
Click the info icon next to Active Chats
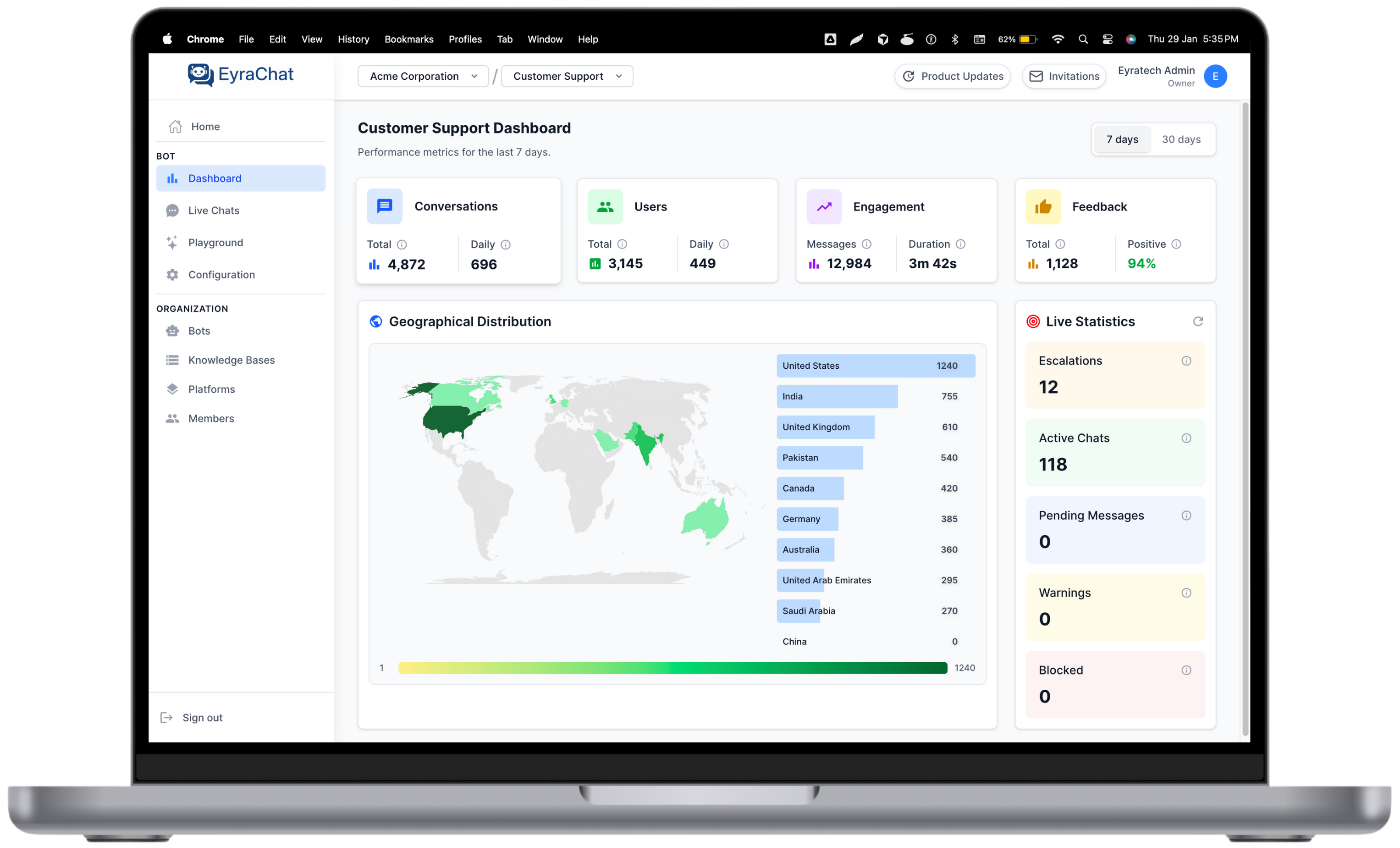(x=1186, y=438)
